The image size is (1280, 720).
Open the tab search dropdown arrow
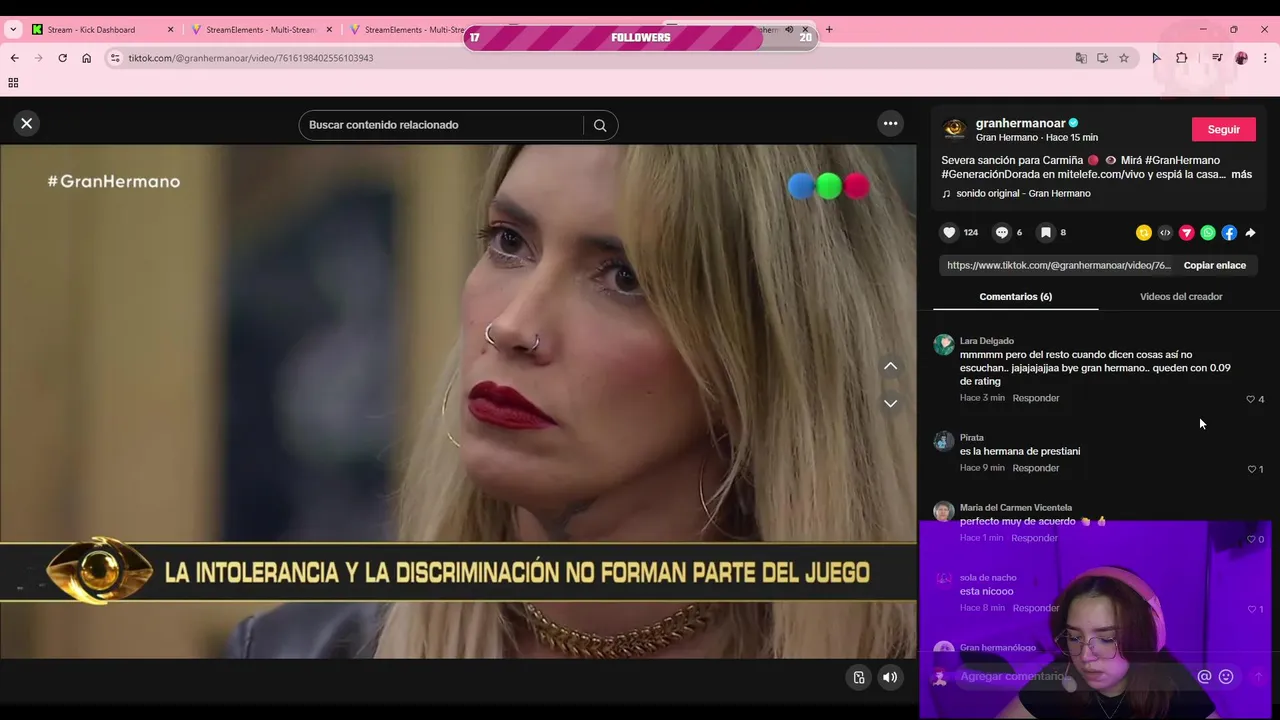click(13, 30)
